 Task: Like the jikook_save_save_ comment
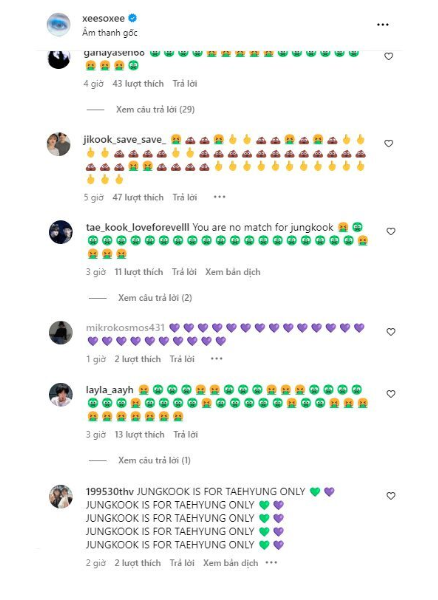[388, 143]
